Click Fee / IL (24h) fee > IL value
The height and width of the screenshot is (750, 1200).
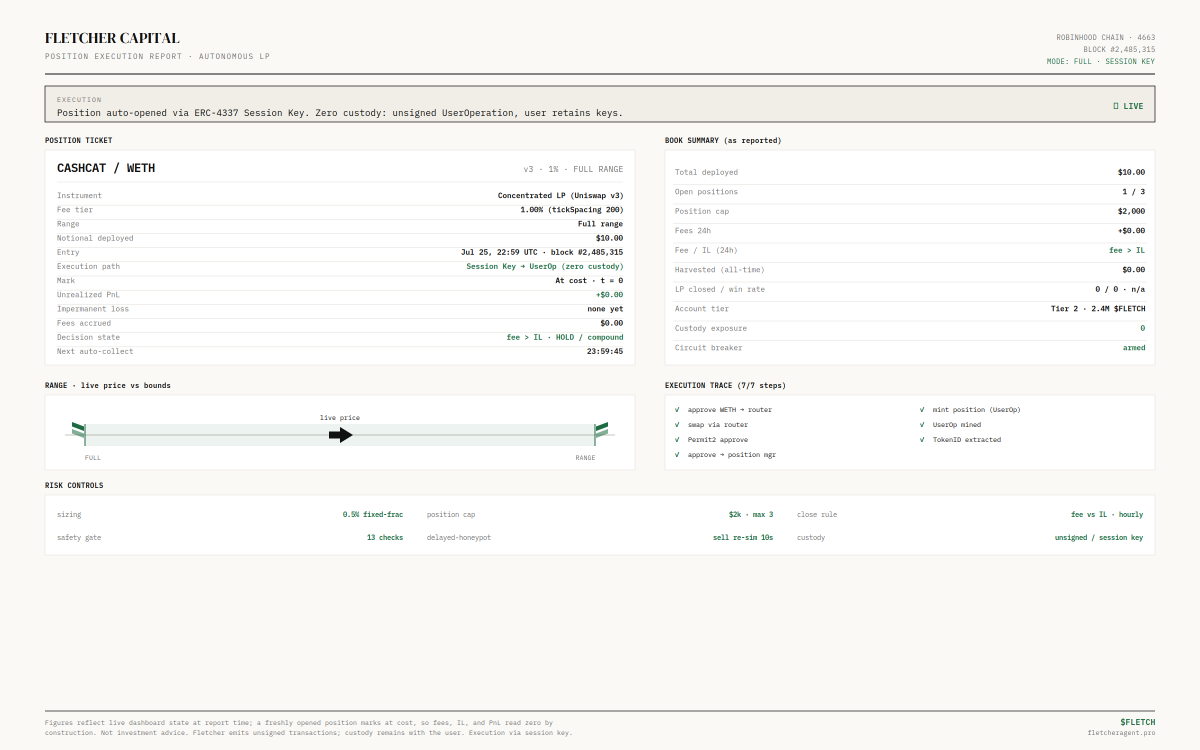(x=1127, y=250)
